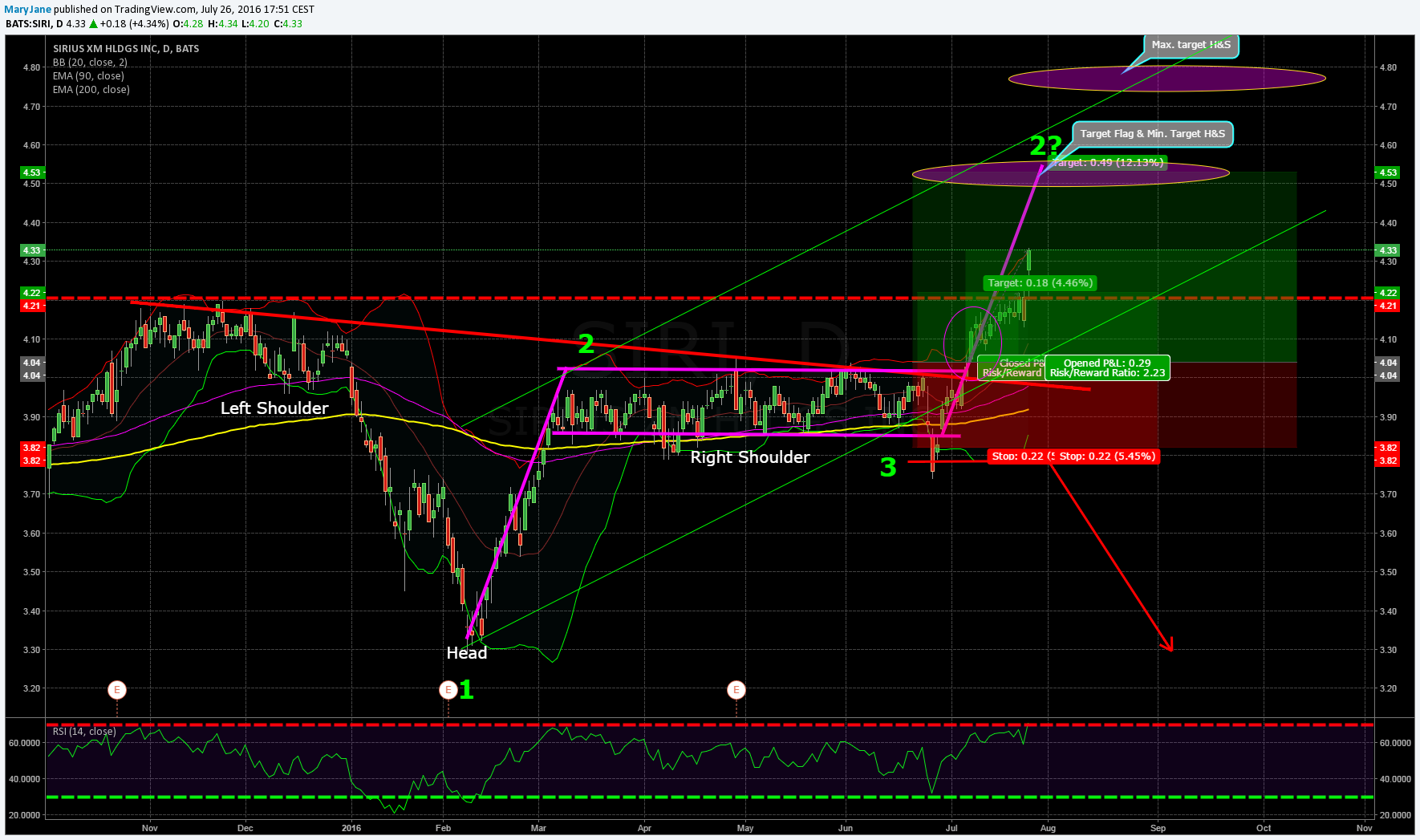Screen dimensions: 1420x840
Task: Click the Opened P&L: 0.29 box
Action: tap(1107, 368)
